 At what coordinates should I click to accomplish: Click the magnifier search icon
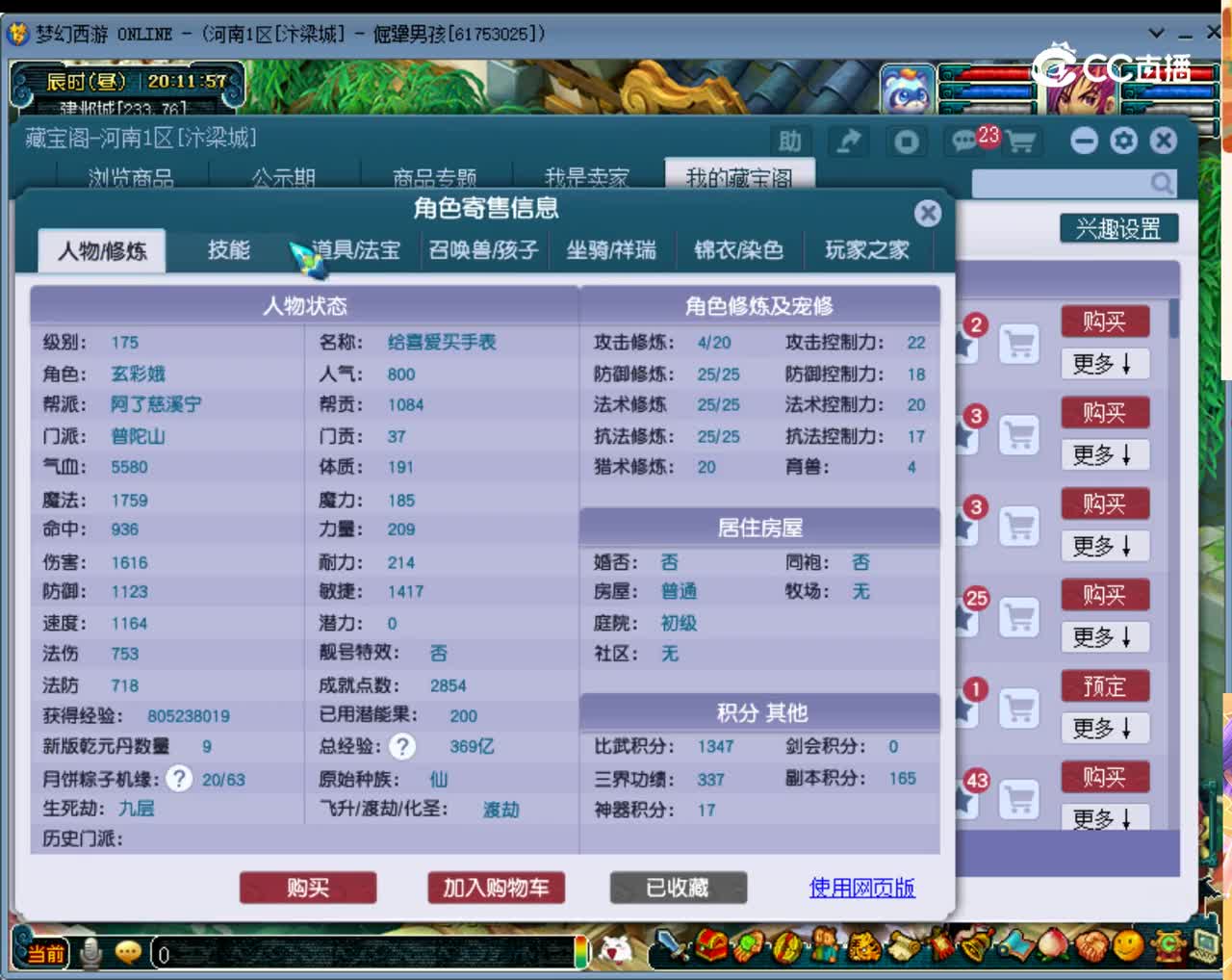point(1162,183)
